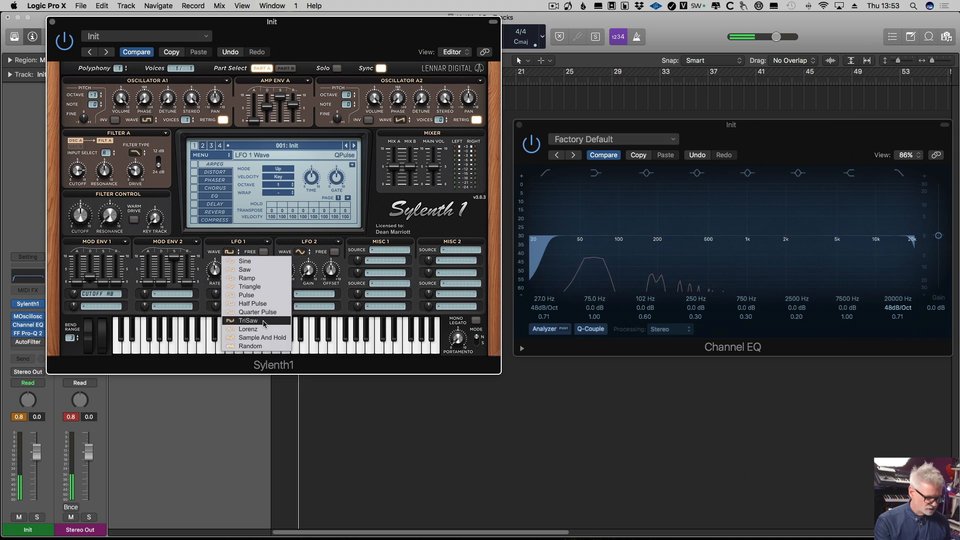Open the Processing Stereo dropdown
960x540 pixels.
[x=670, y=329]
